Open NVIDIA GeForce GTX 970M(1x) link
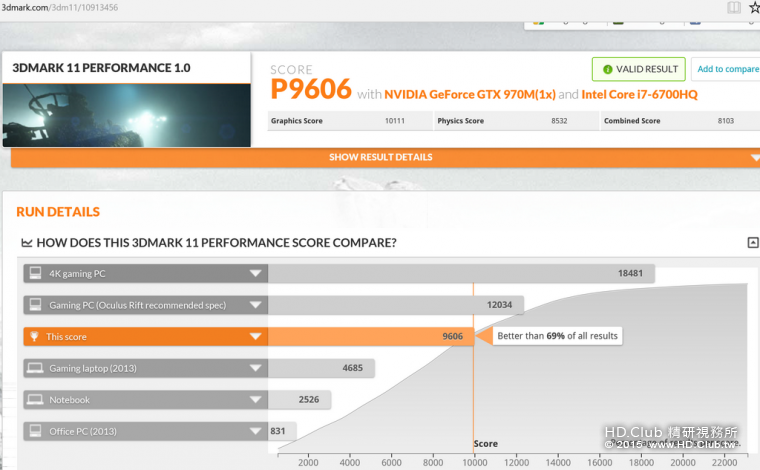This screenshot has height=470, width=760. click(470, 94)
